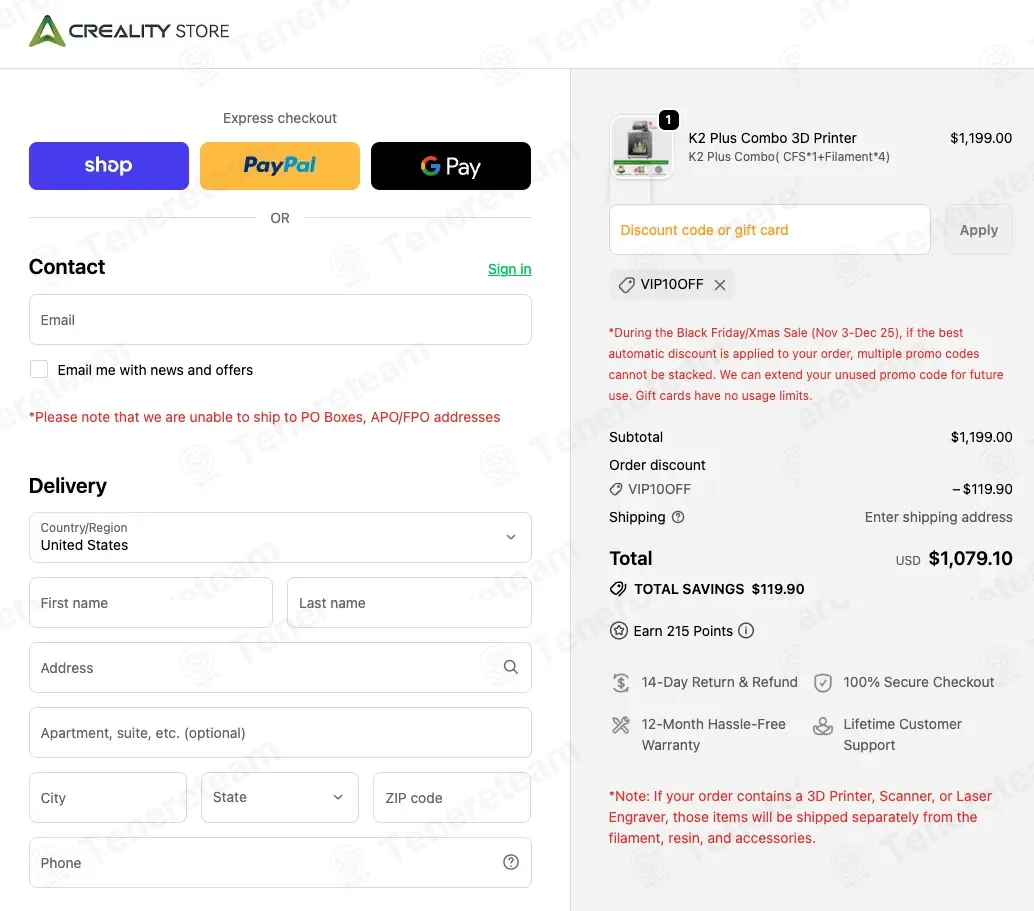Choose PayPal express checkout
1034x911 pixels.
pyautogui.click(x=280, y=166)
